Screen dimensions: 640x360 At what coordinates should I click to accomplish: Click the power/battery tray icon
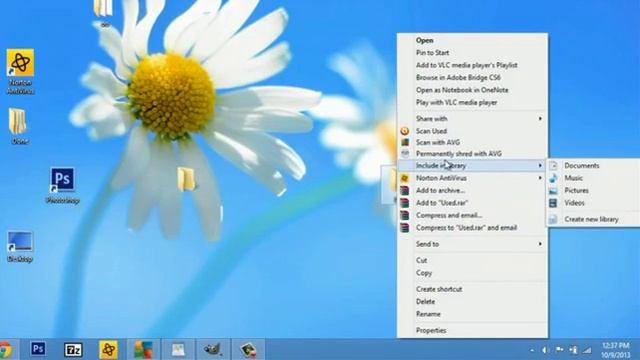573,350
